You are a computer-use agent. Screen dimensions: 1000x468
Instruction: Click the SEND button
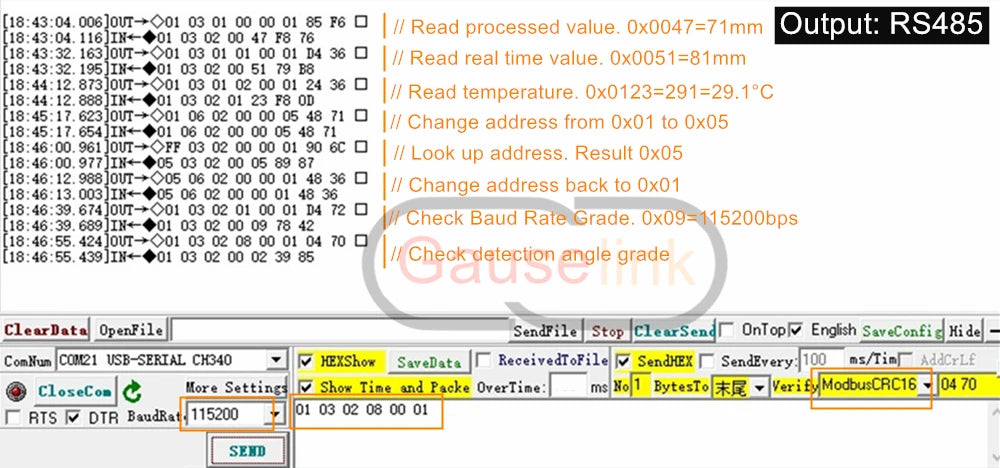[x=247, y=451]
